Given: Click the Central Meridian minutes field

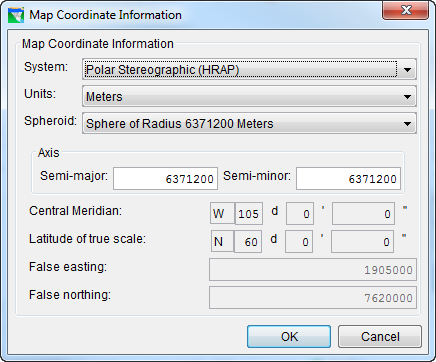Looking at the screenshot, I should (299, 213).
